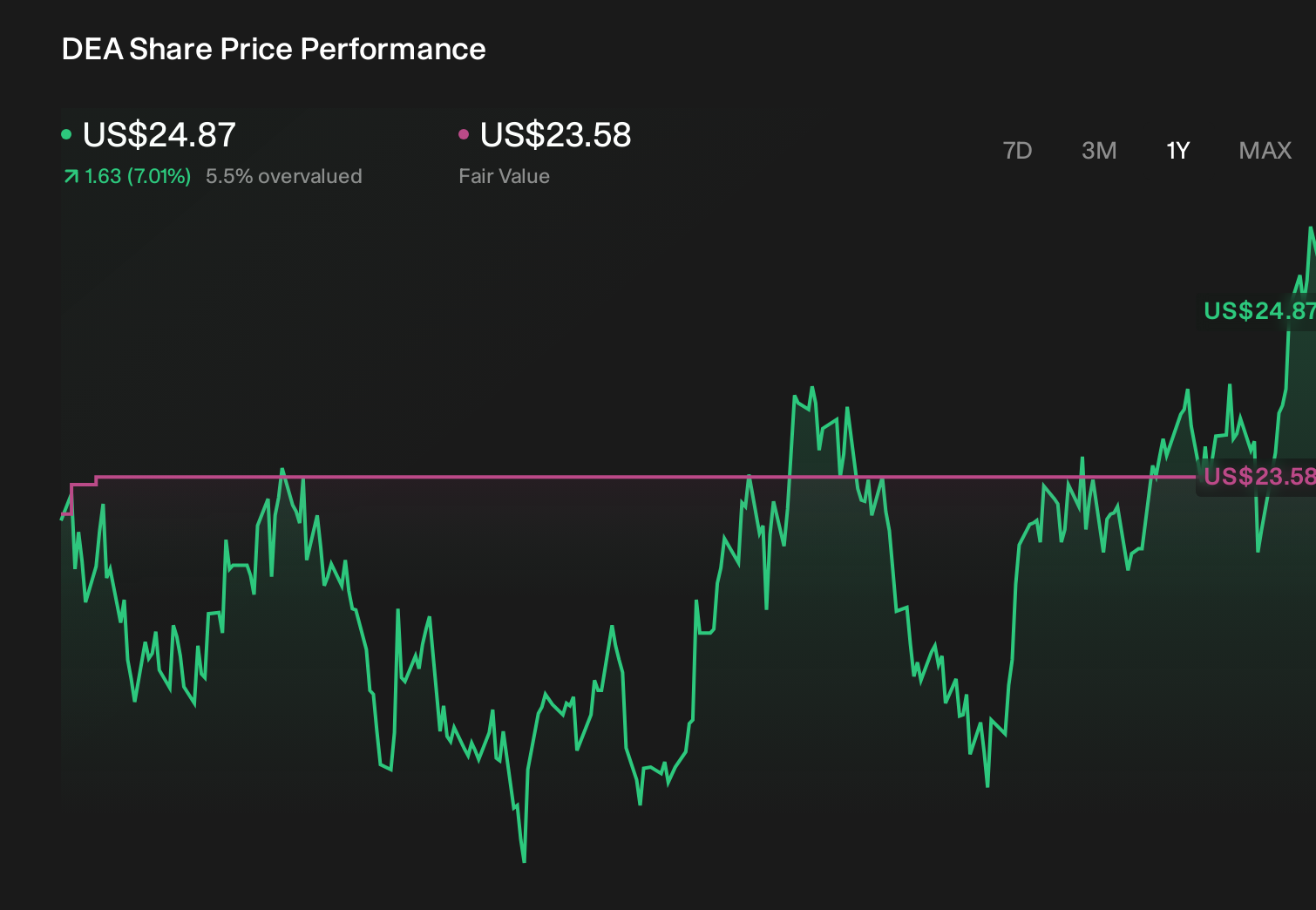Image resolution: width=1316 pixels, height=910 pixels.
Task: Click the green up-arrow change icon
Action: tap(71, 177)
